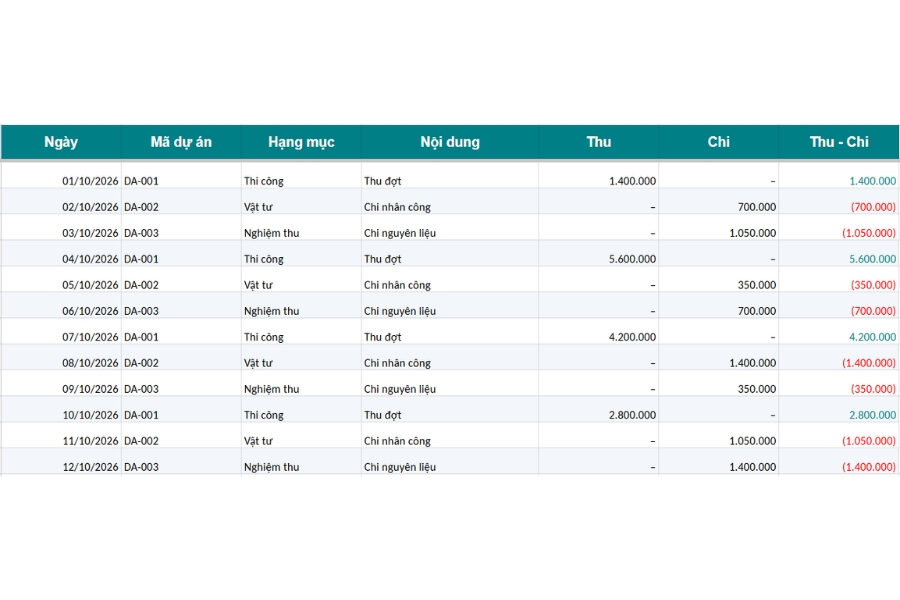900x600 pixels.
Task: Click the Nội dung header cell
Action: (x=450, y=142)
